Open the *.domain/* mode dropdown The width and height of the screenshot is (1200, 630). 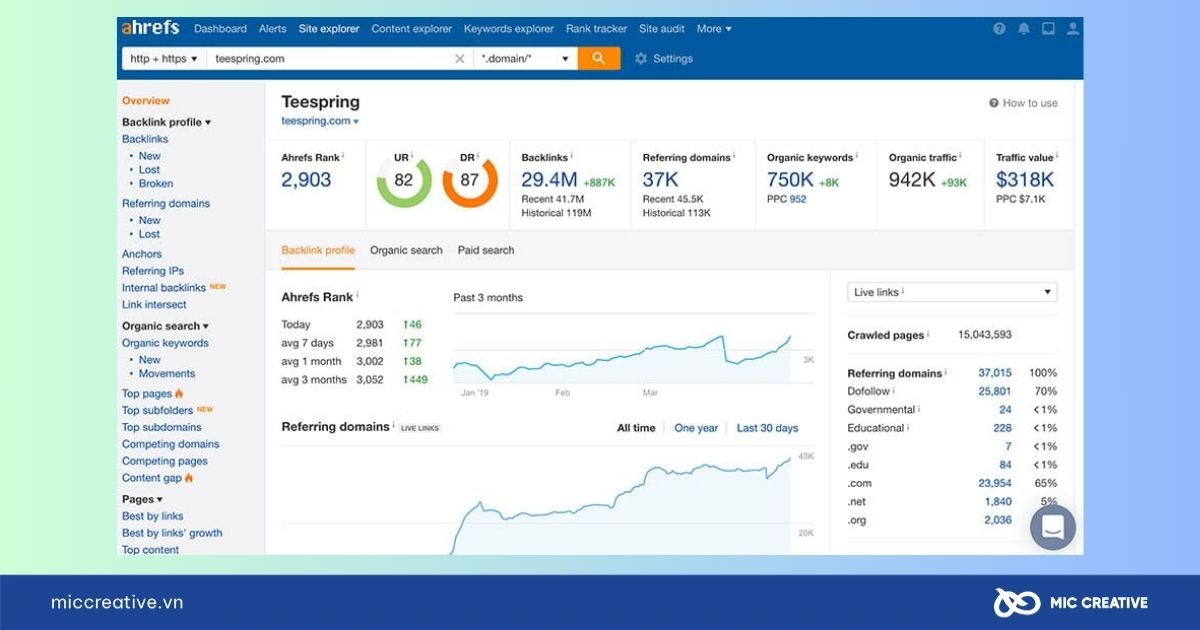pos(526,59)
